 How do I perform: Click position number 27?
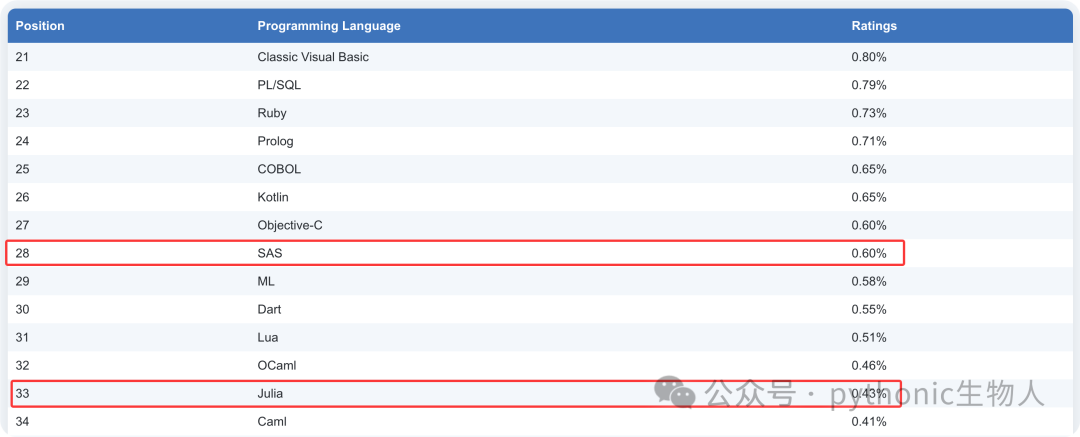coord(23,225)
